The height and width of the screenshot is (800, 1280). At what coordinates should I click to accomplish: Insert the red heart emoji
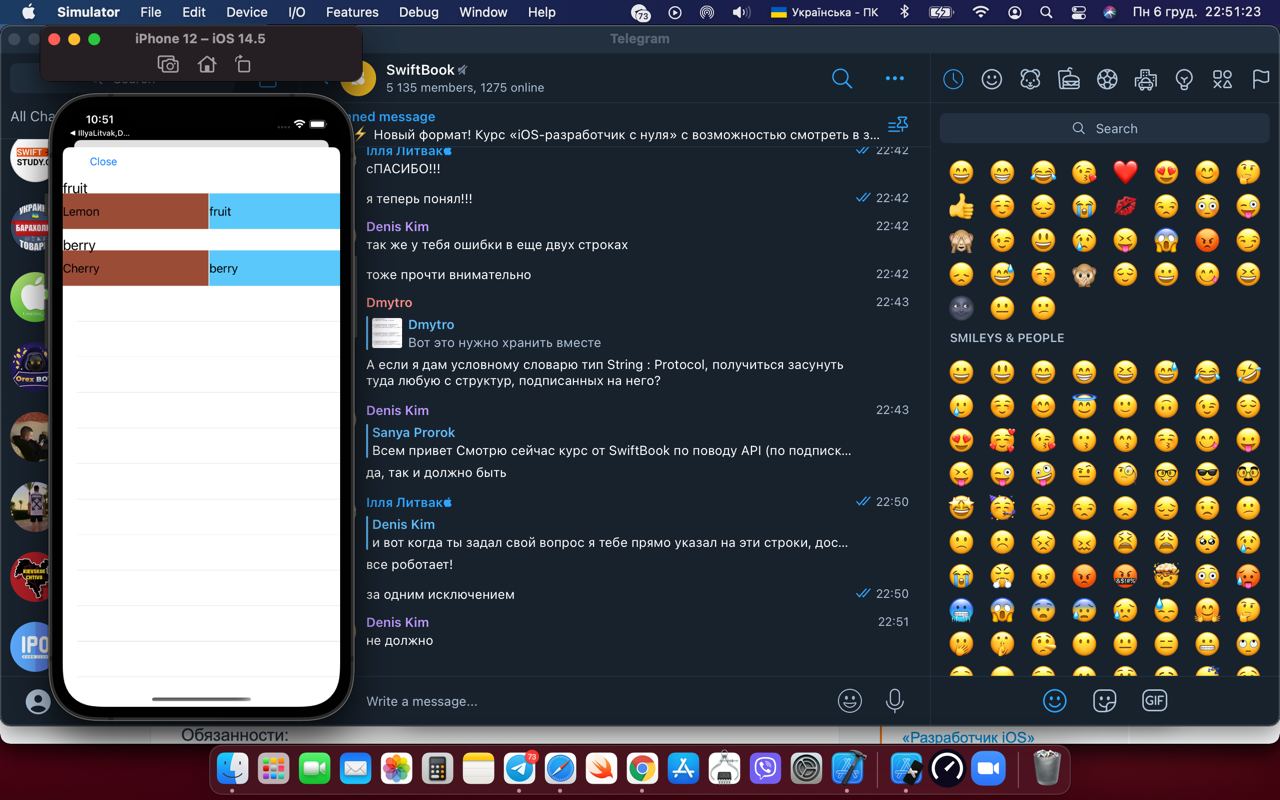click(1125, 172)
